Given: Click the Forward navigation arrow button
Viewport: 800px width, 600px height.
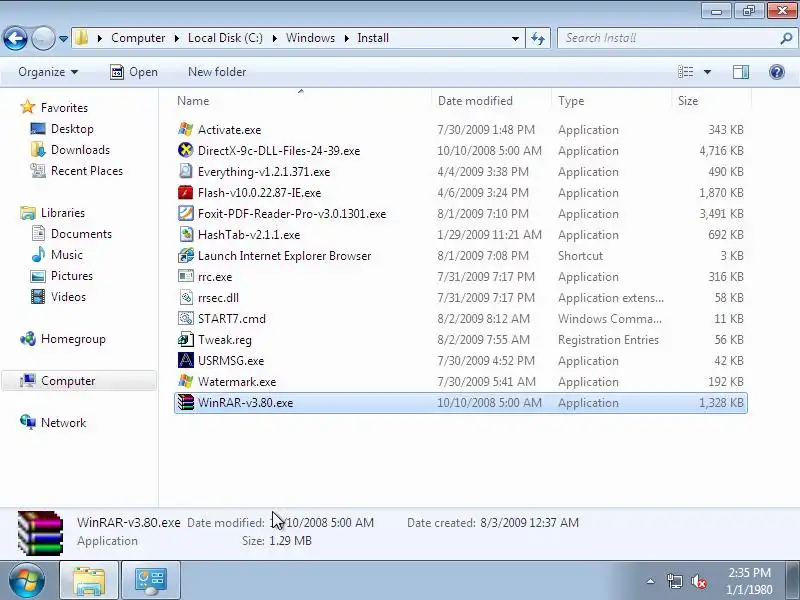Looking at the screenshot, I should (x=43, y=38).
